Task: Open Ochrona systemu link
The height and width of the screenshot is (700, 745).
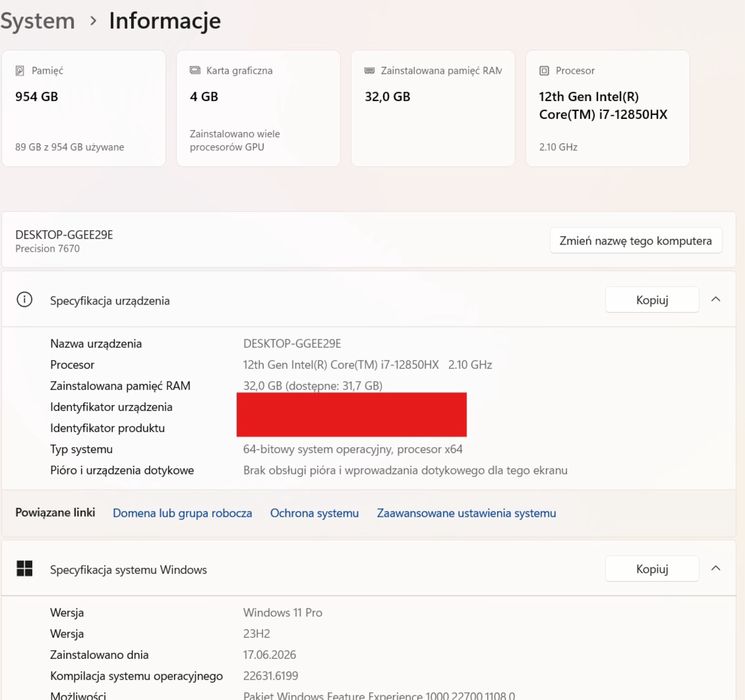Action: point(315,513)
